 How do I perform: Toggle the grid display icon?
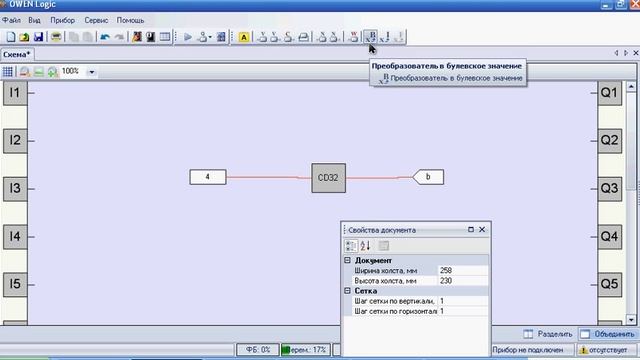point(7,72)
